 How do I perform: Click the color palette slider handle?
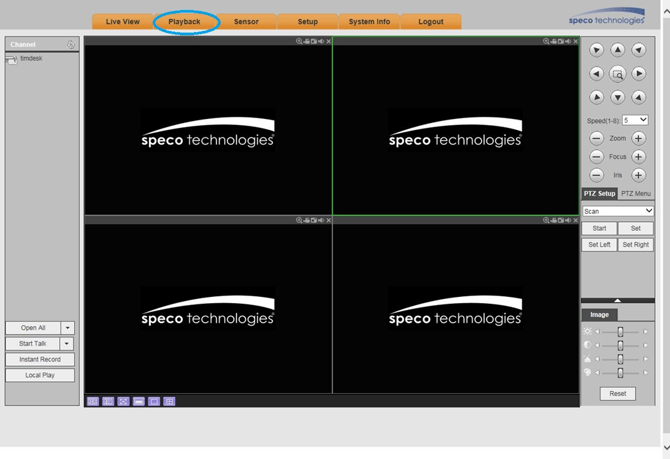[x=620, y=373]
